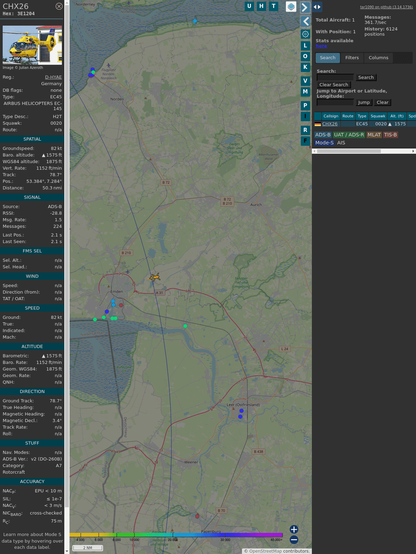Image resolution: width=416 pixels, height=554 pixels.
Task: Toggle sidebar with the double-arrow button
Action: [x=317, y=7]
